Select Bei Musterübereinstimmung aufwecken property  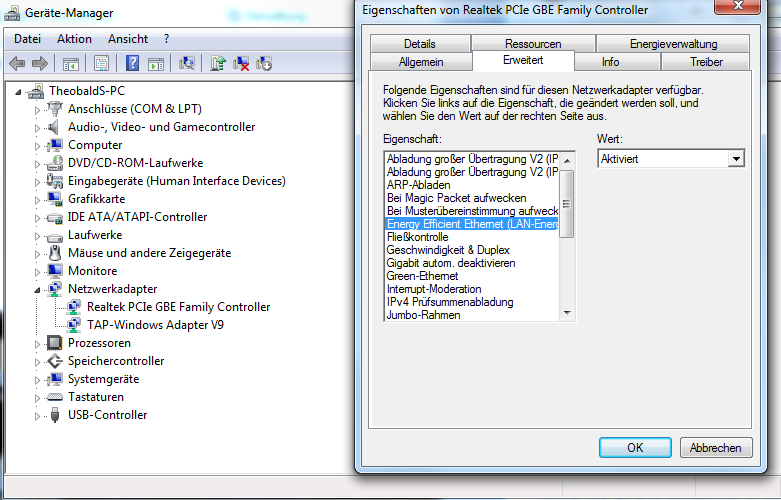(x=472, y=211)
